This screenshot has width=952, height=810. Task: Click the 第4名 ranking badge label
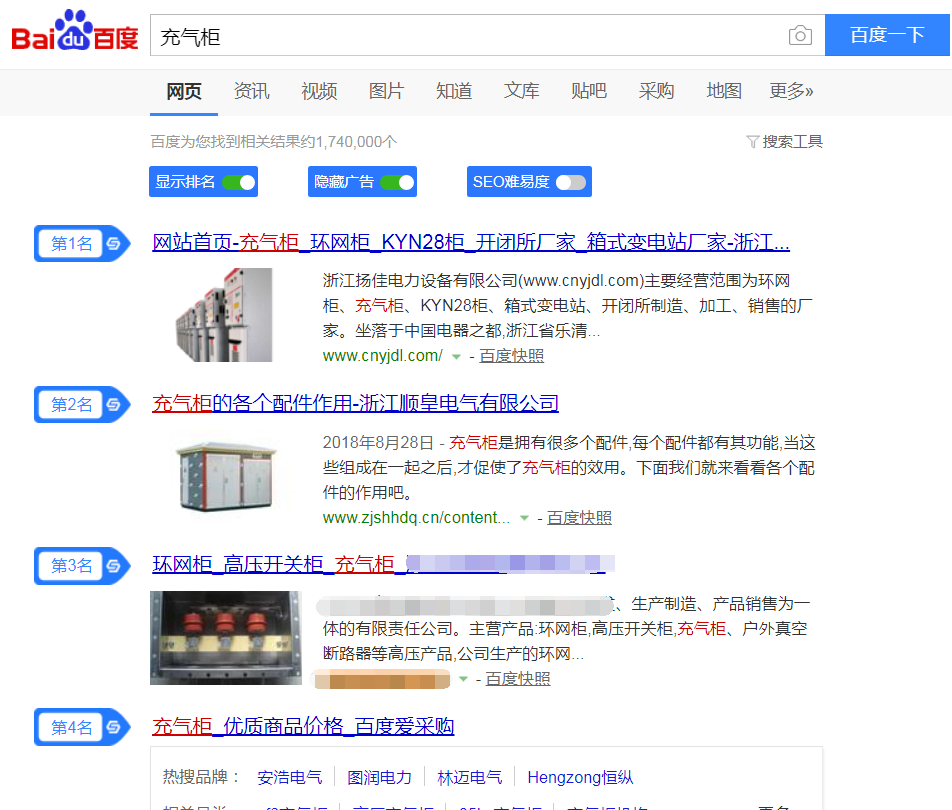pyautogui.click(x=72, y=727)
